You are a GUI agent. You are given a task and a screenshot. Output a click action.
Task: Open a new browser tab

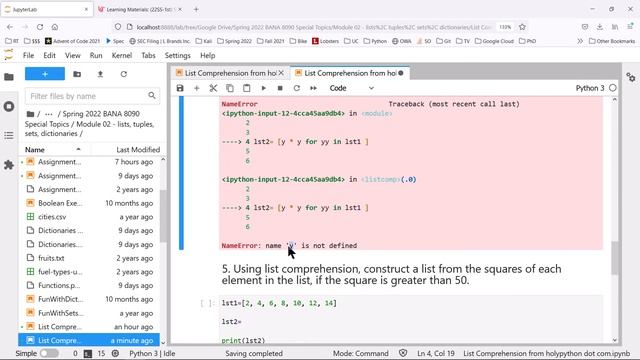196,9
